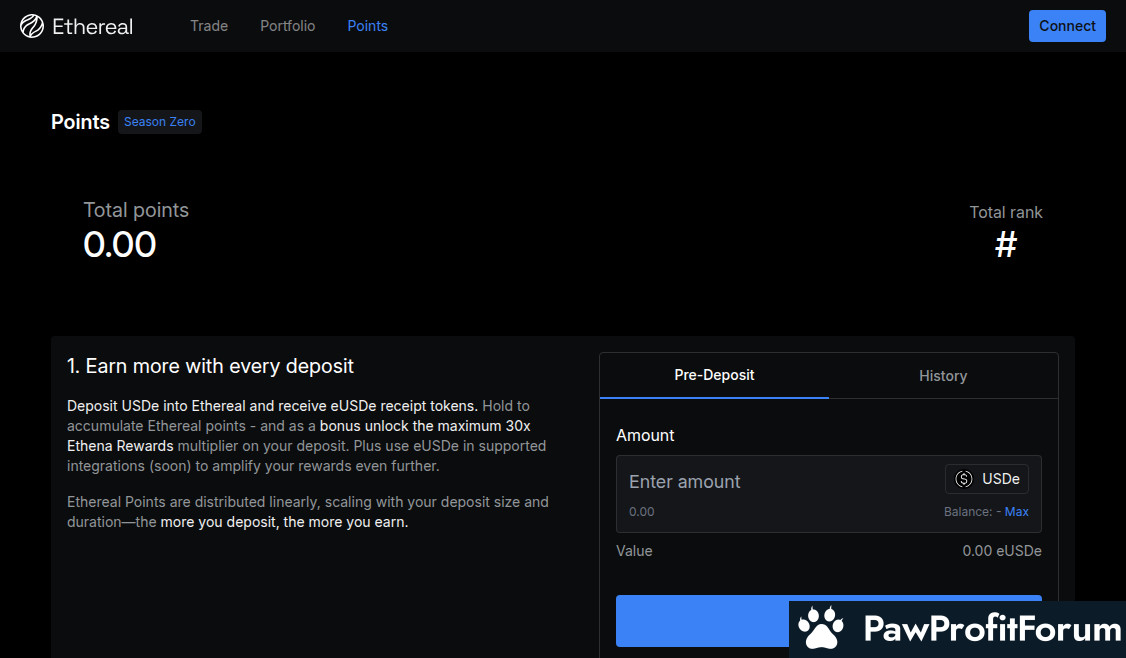Viewport: 1126px width, 658px height.
Task: Click the Max balance link
Action: click(x=1016, y=512)
